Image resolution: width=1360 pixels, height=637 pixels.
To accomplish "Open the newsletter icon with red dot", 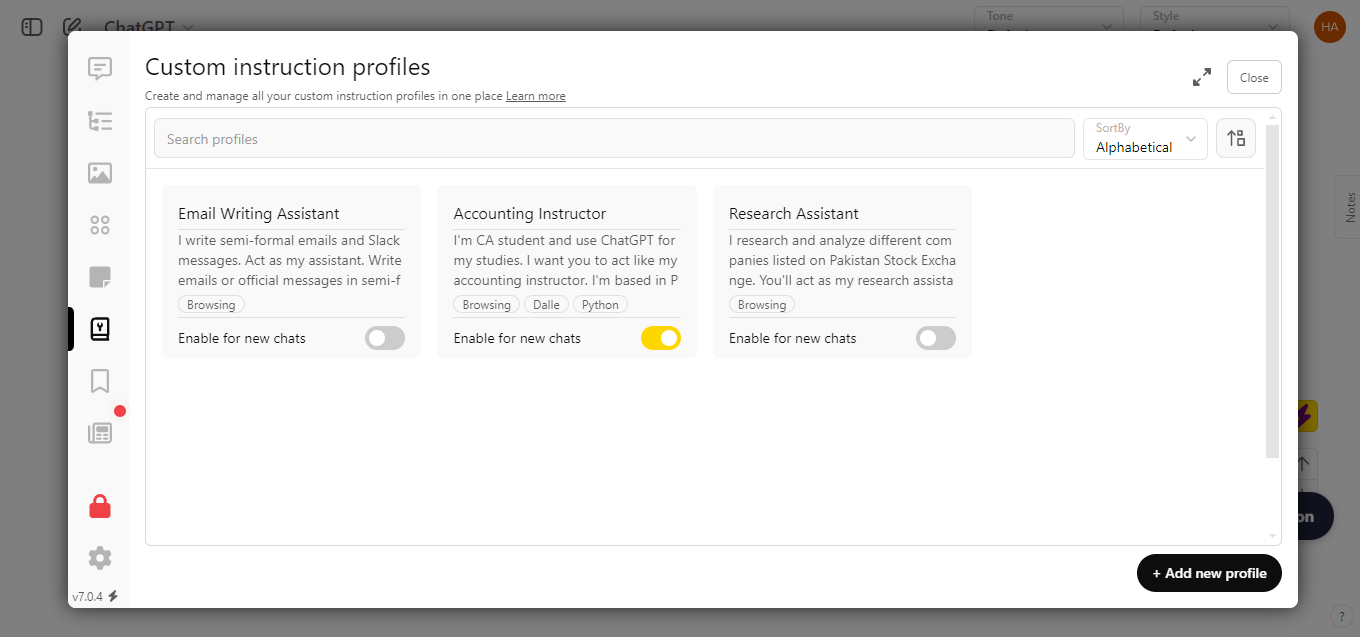I will pos(99,432).
